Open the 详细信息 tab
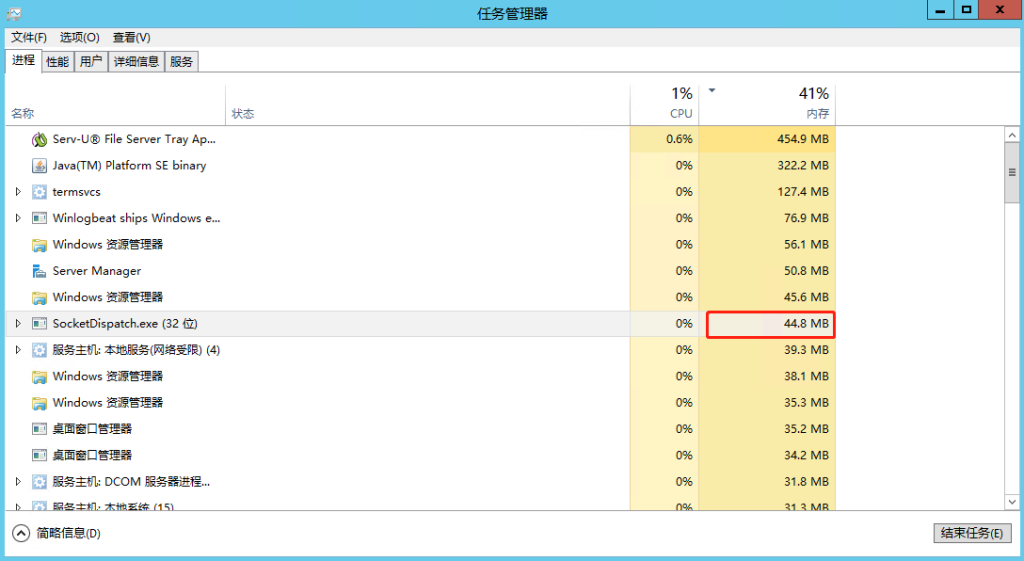This screenshot has width=1024, height=561. coord(135,62)
